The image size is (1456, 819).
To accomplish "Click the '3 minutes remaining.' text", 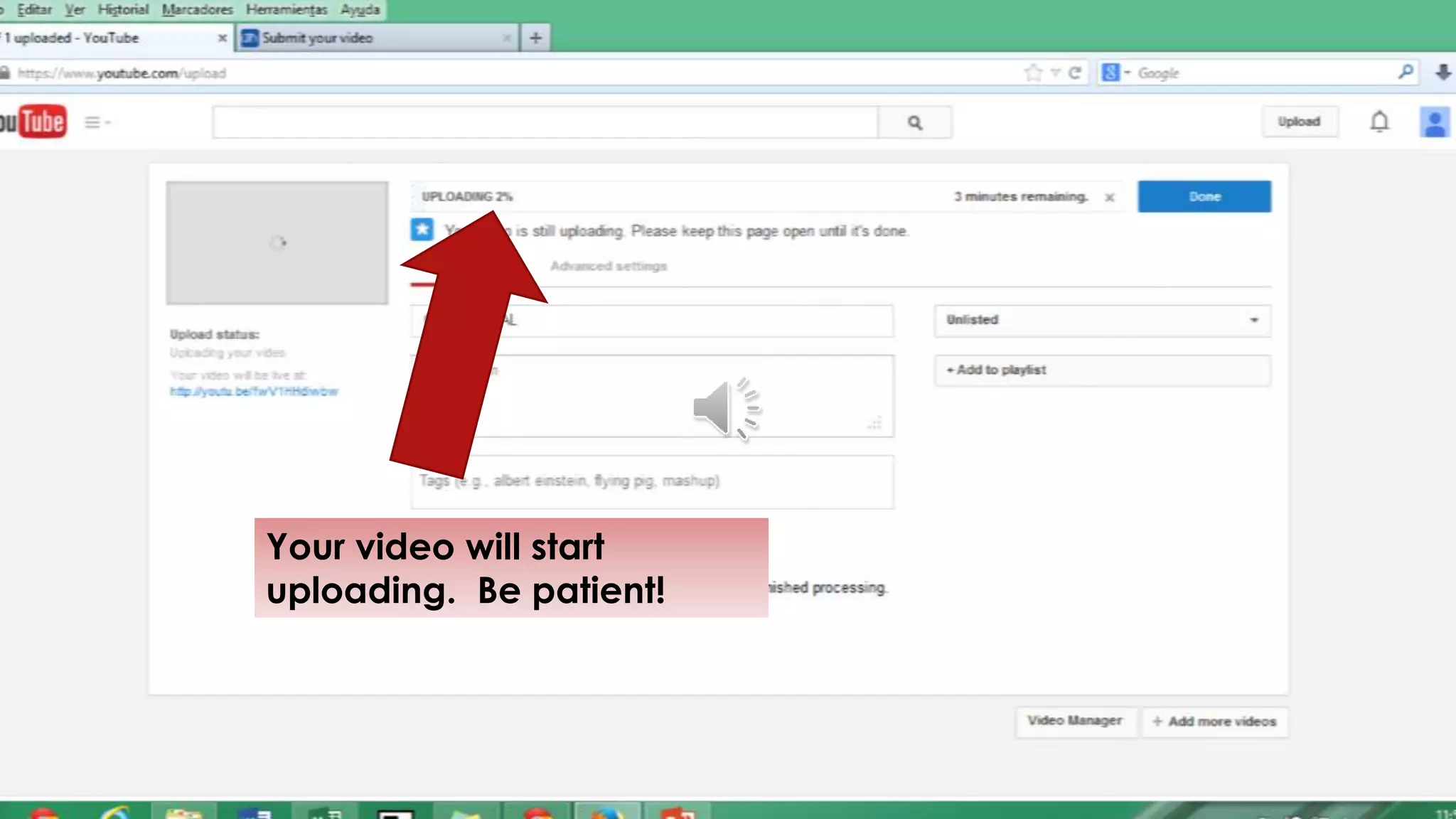I will [x=1021, y=196].
